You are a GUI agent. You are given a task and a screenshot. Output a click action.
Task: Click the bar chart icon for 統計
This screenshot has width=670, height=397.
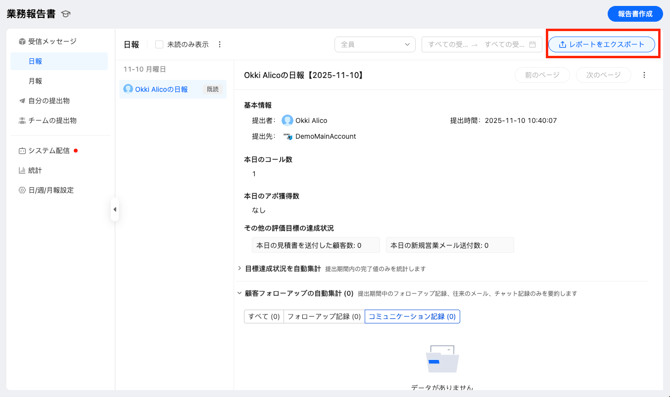point(22,171)
